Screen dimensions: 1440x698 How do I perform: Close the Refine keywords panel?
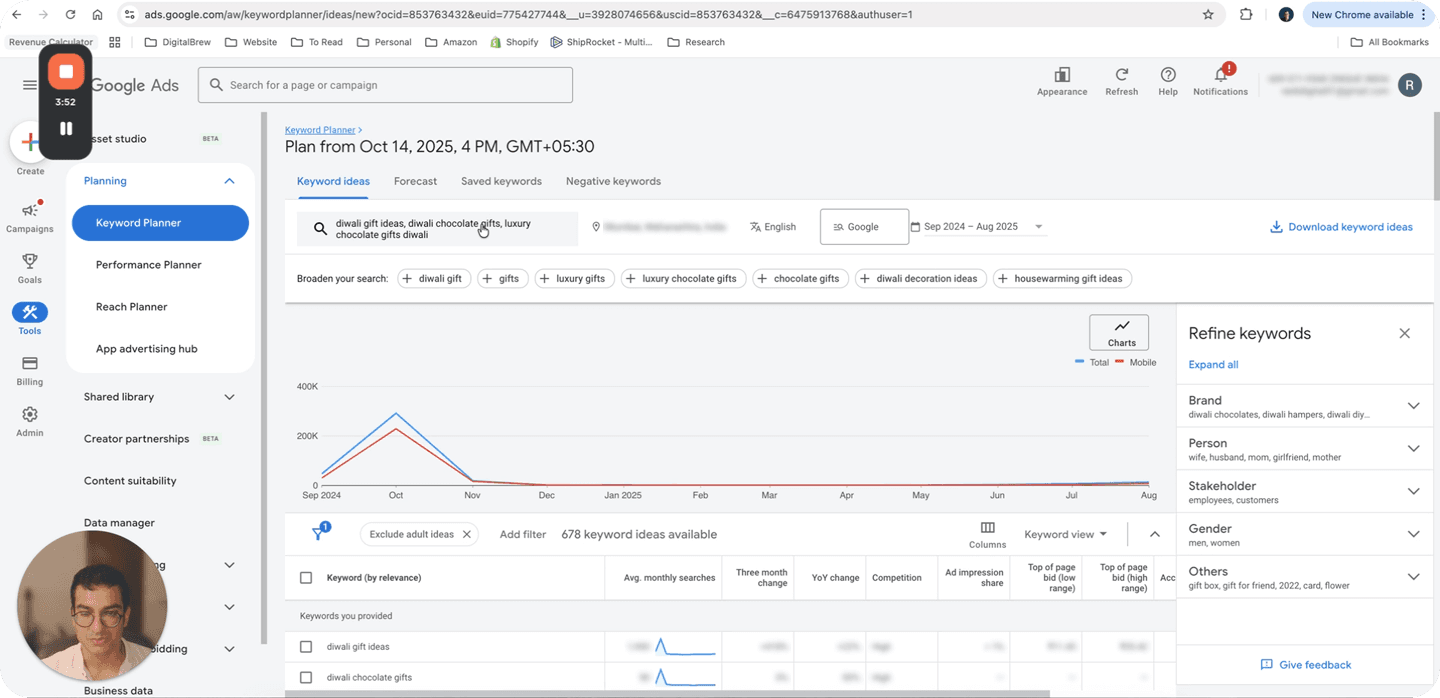click(1405, 333)
